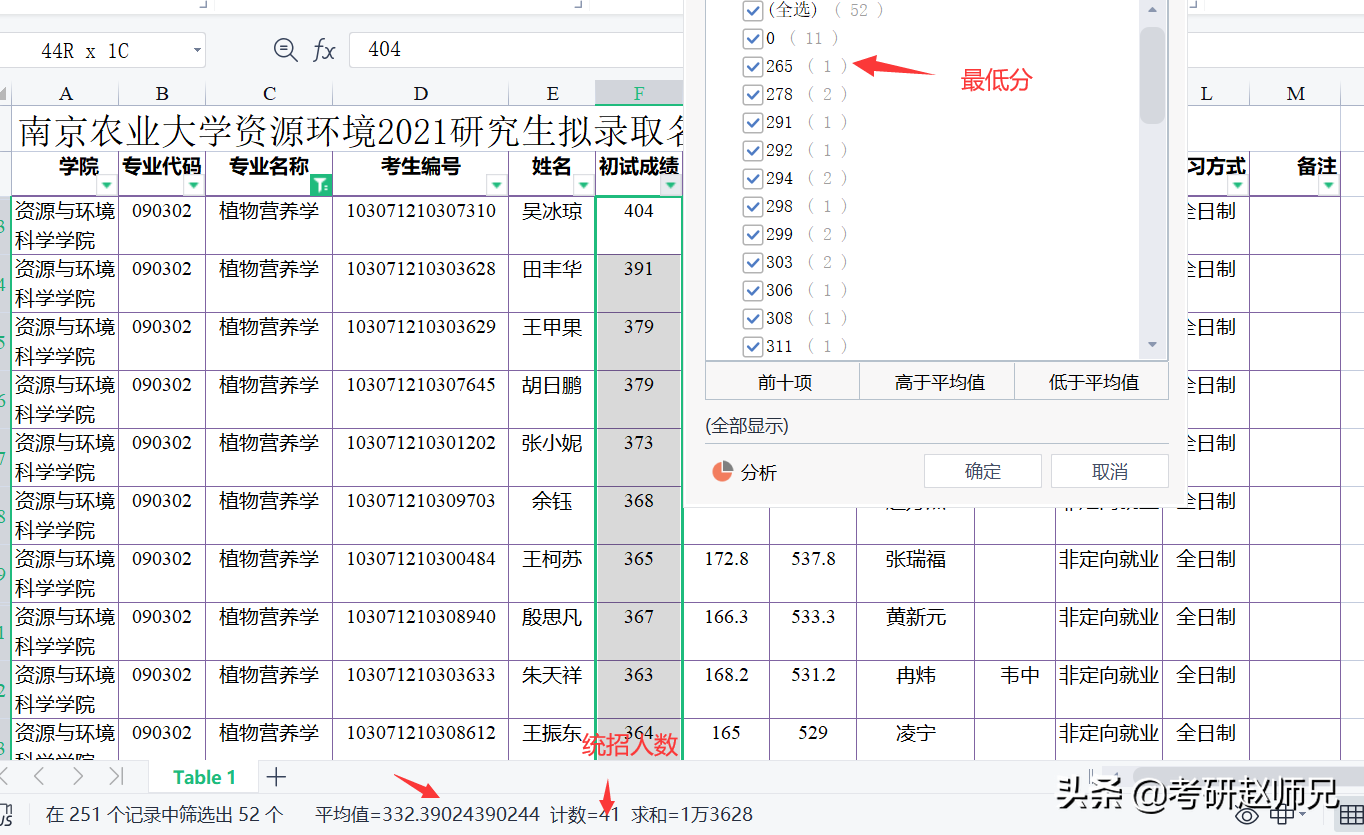The height and width of the screenshot is (835, 1364).
Task: Click the fx insert function icon
Action: [x=324, y=50]
